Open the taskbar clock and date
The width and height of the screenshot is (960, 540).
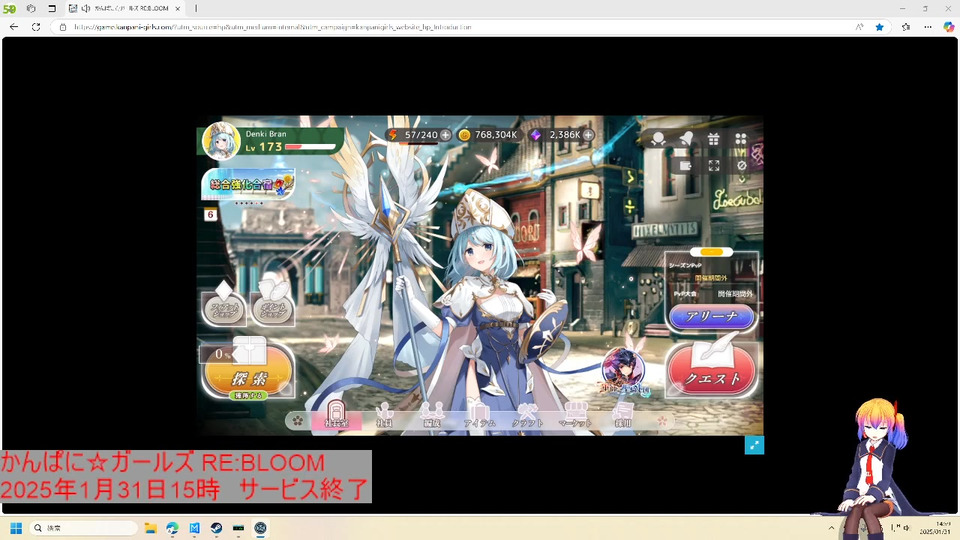(x=935, y=528)
